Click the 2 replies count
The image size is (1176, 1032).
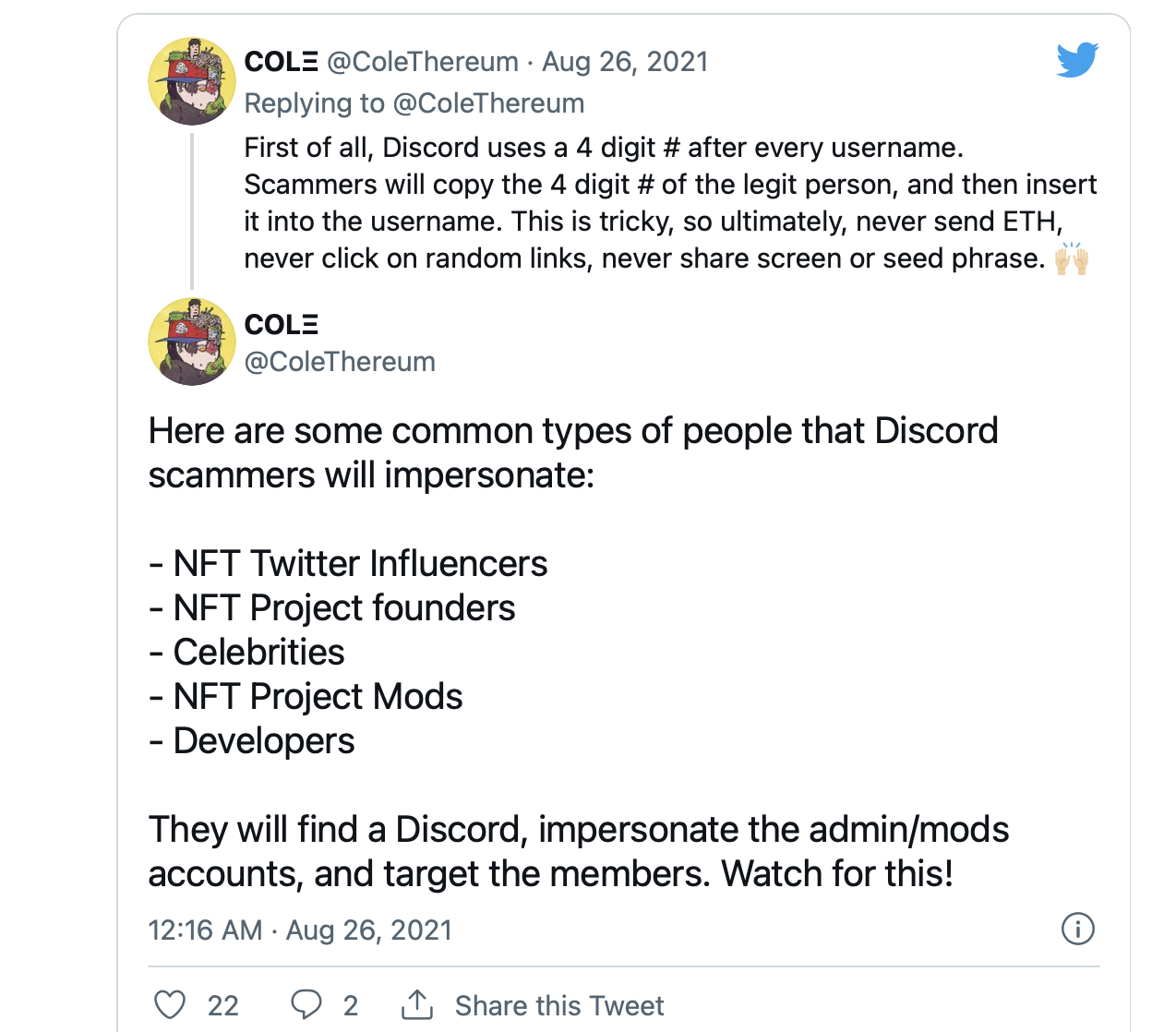click(350, 1005)
